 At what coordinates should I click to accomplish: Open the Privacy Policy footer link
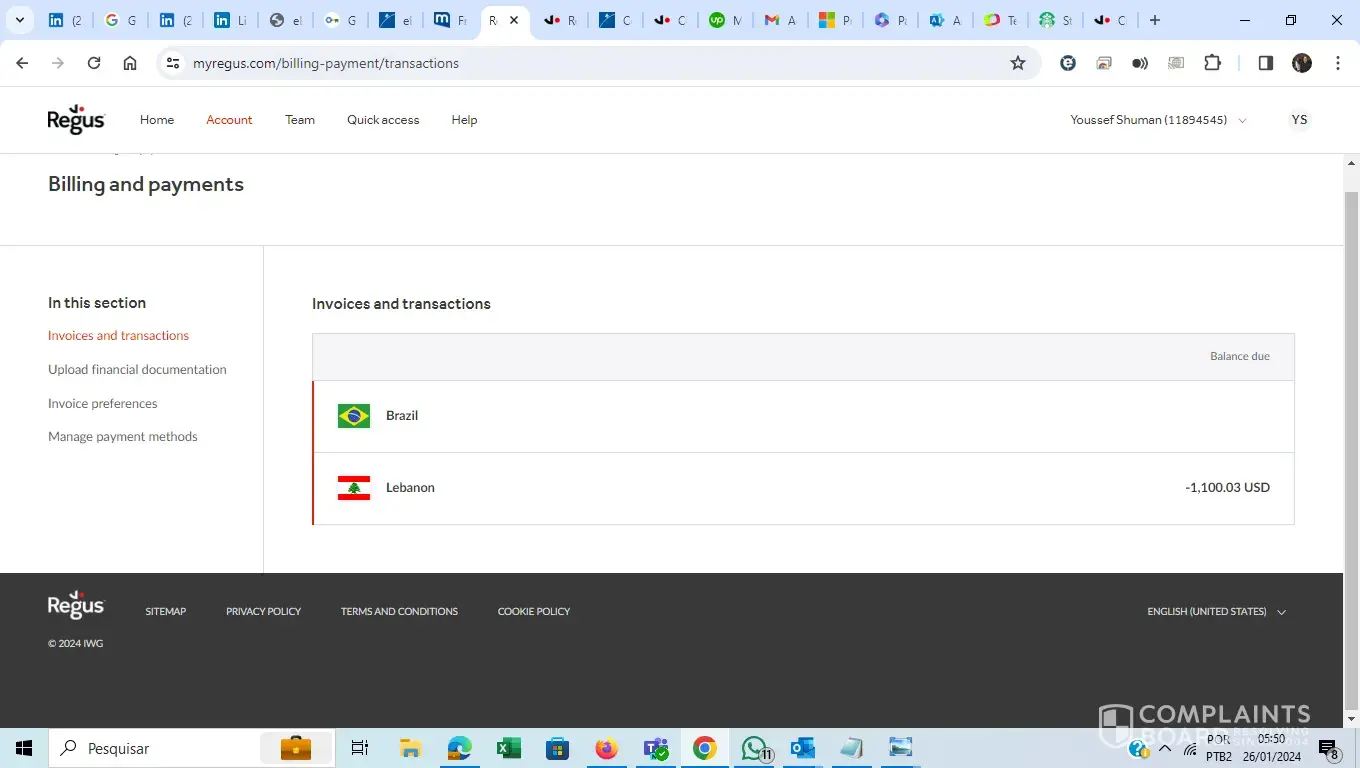[x=263, y=611]
